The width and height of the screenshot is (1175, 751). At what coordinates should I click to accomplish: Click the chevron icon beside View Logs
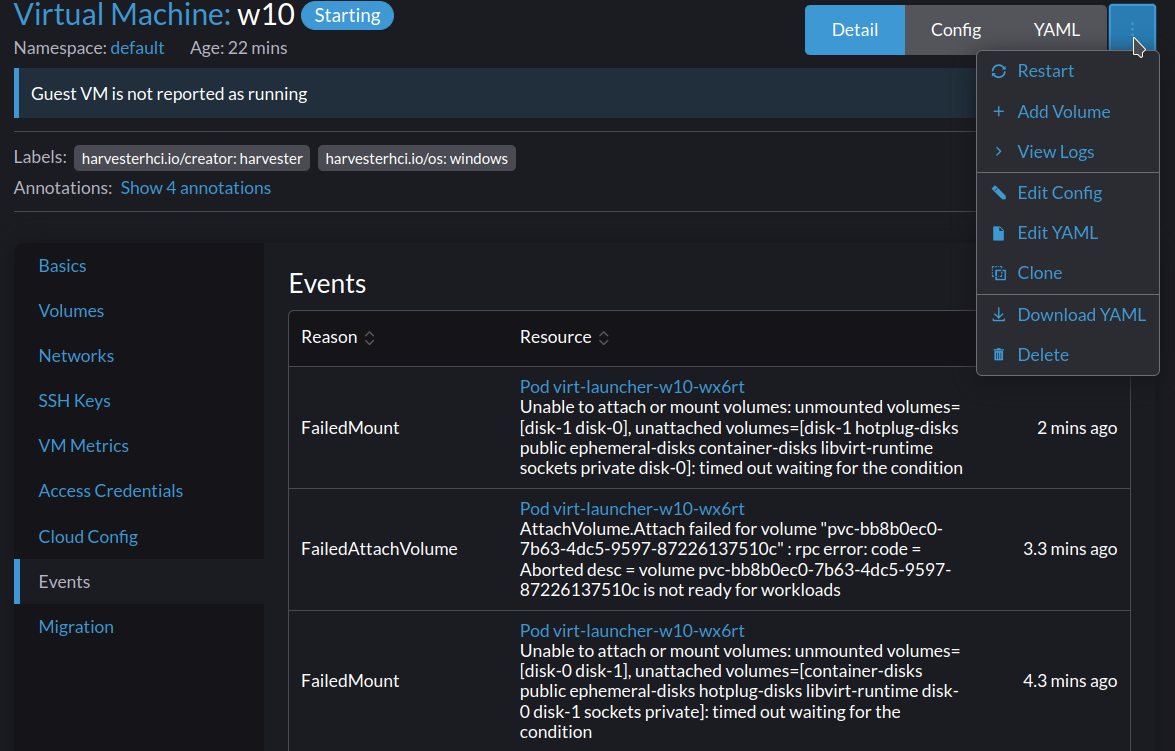[998, 151]
